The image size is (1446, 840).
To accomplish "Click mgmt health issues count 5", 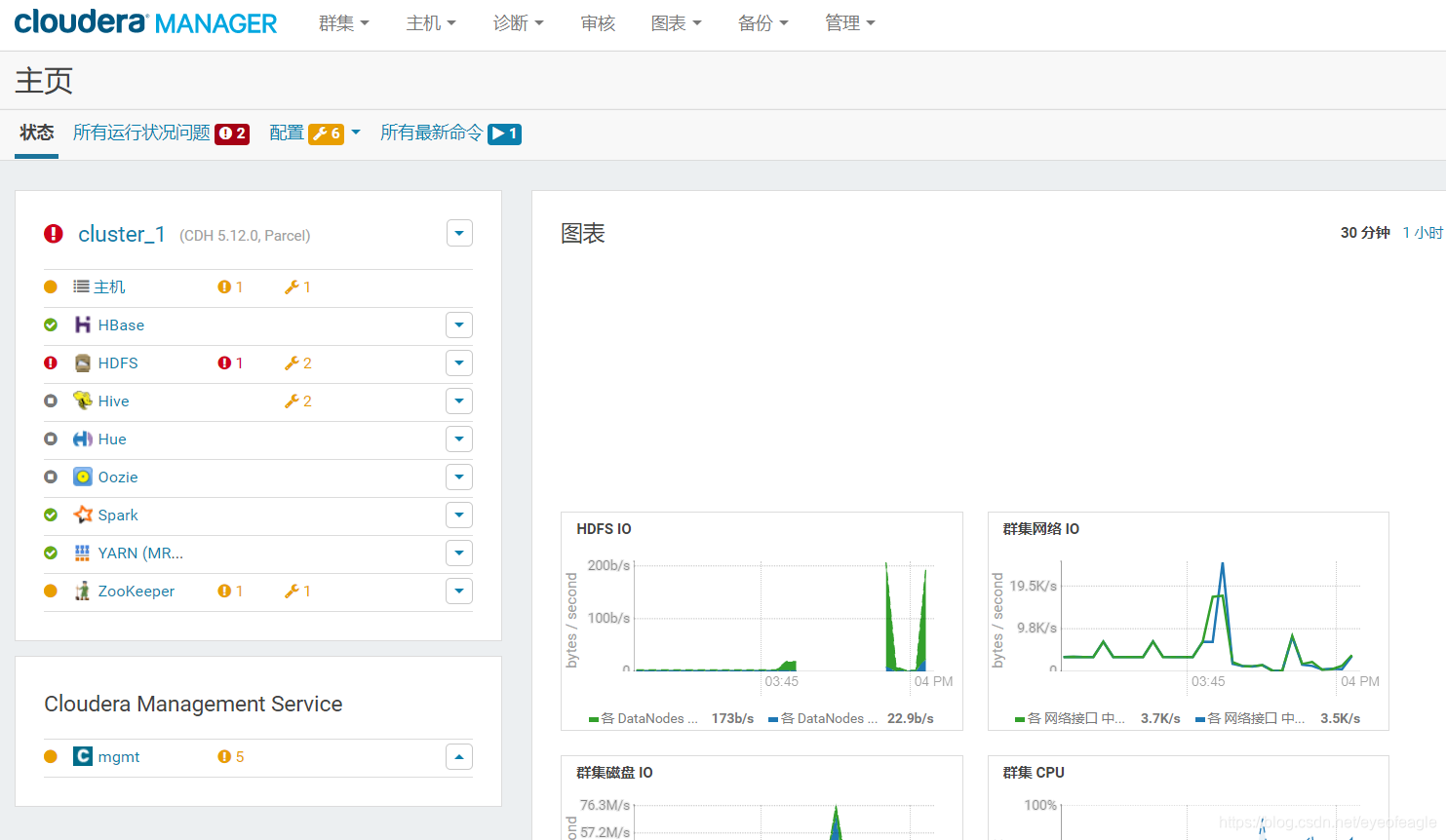I will pyautogui.click(x=232, y=756).
